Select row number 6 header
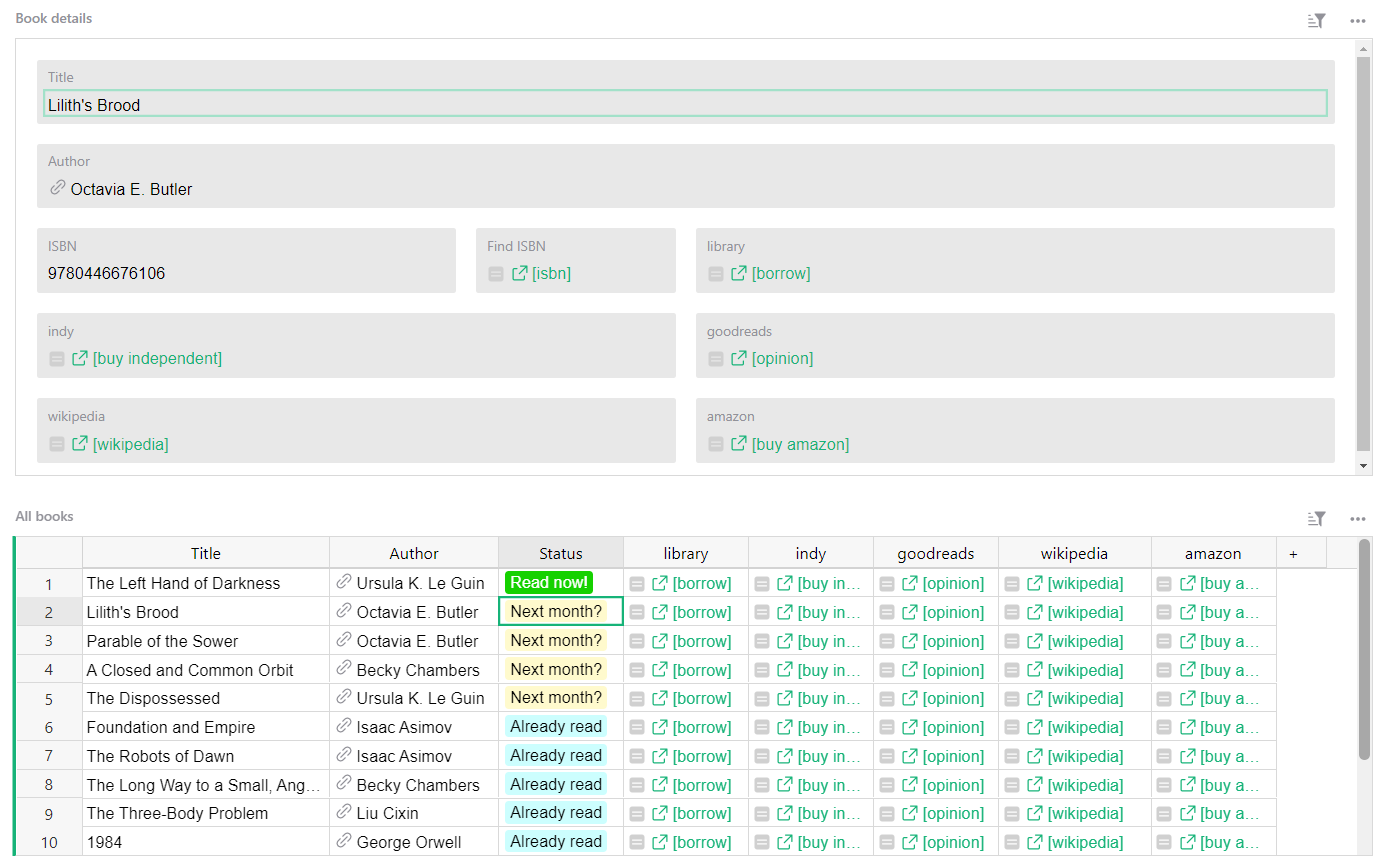 [x=48, y=727]
